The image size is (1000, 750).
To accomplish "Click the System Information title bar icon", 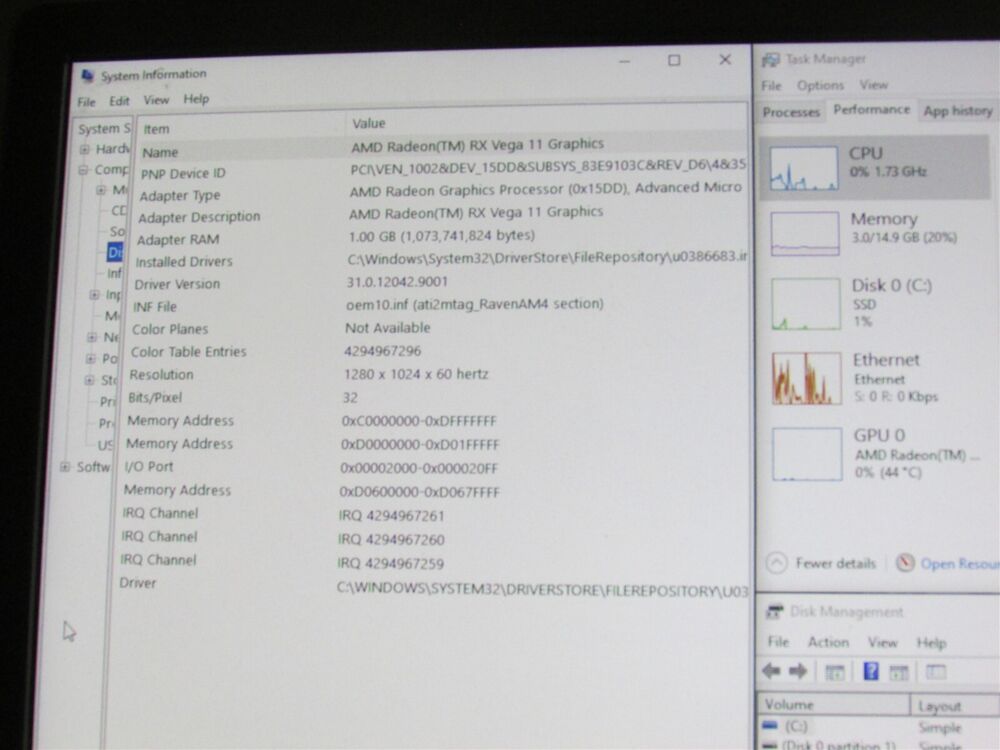I will (x=88, y=76).
